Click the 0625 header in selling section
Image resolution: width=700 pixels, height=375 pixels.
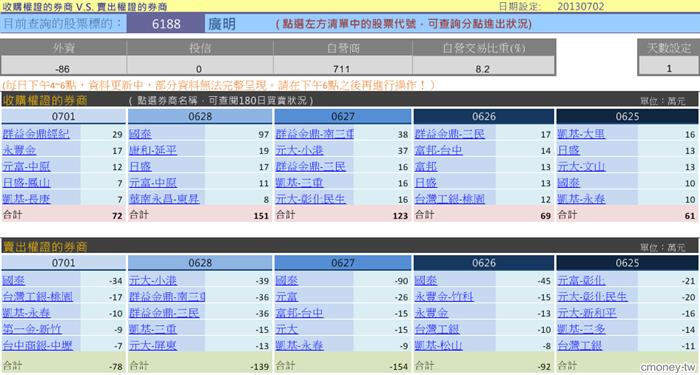click(x=627, y=263)
